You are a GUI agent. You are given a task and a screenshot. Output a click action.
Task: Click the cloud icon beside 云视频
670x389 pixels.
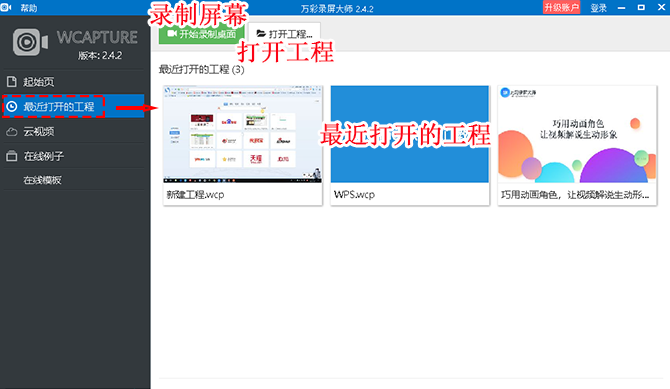coord(12,132)
